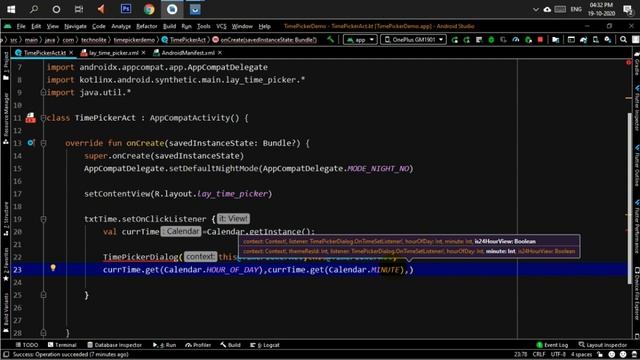Open the Database Inspector tool window
This screenshot has width=640, height=360.
114,345
